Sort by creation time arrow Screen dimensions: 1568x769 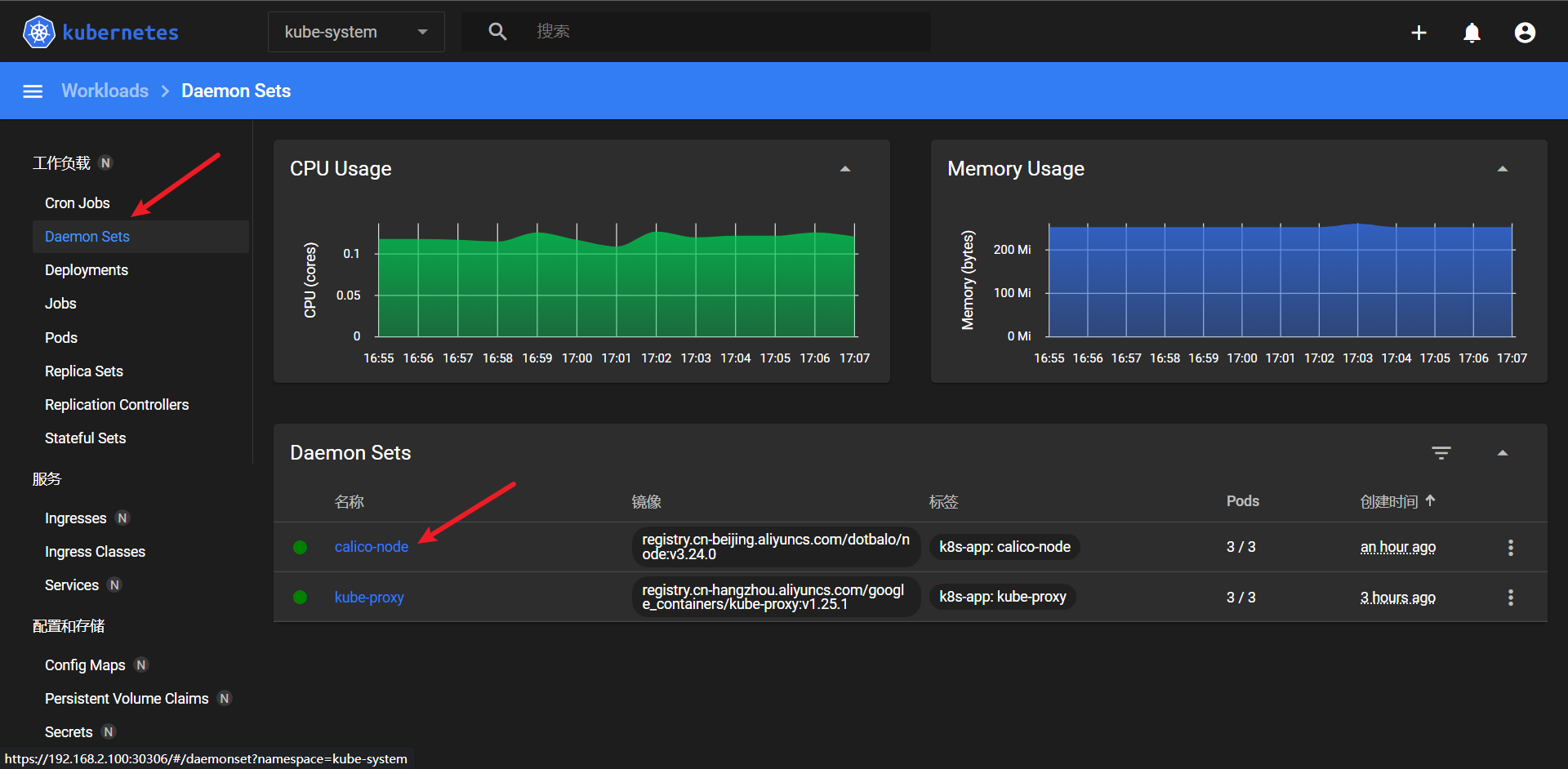[1430, 501]
